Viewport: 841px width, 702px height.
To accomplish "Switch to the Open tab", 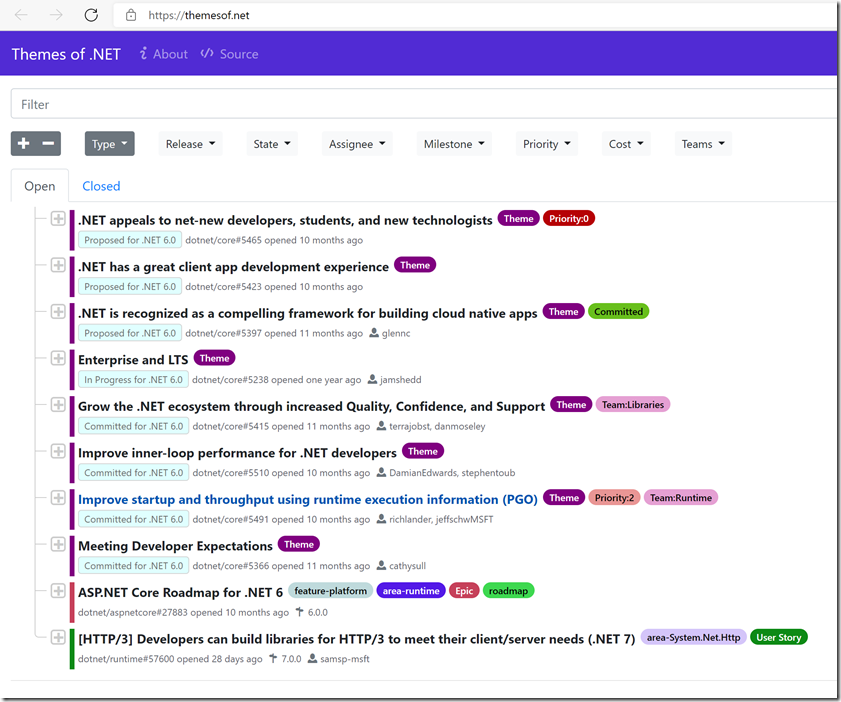I will pyautogui.click(x=40, y=186).
